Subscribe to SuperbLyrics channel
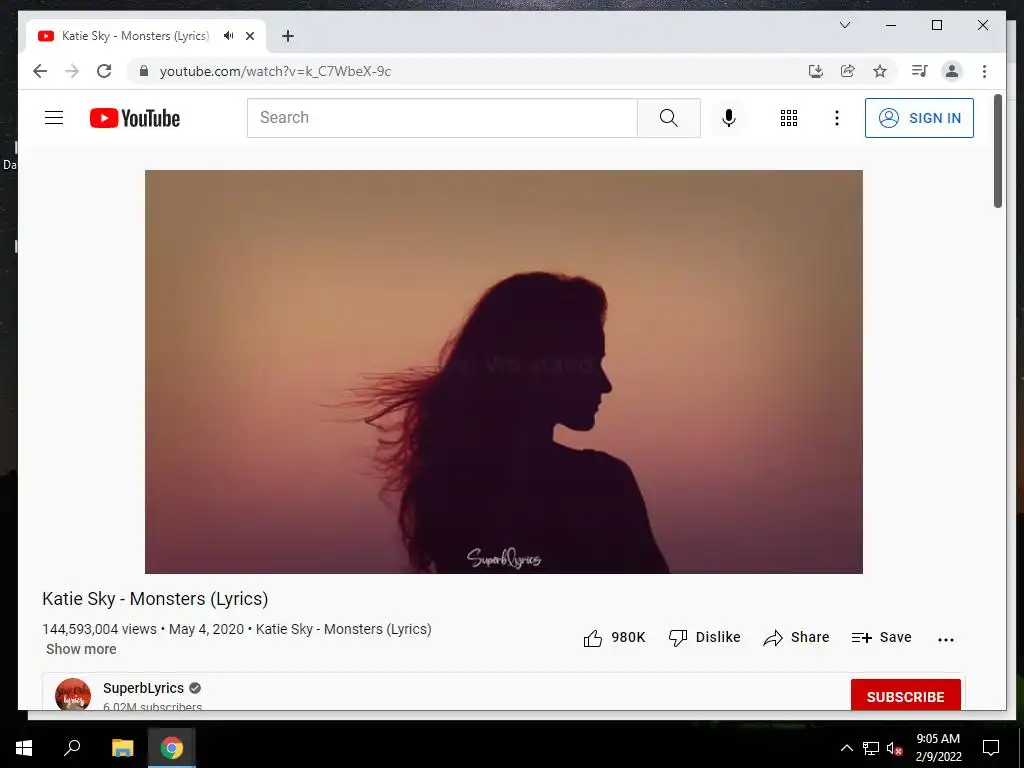This screenshot has height=768, width=1024. tap(905, 695)
